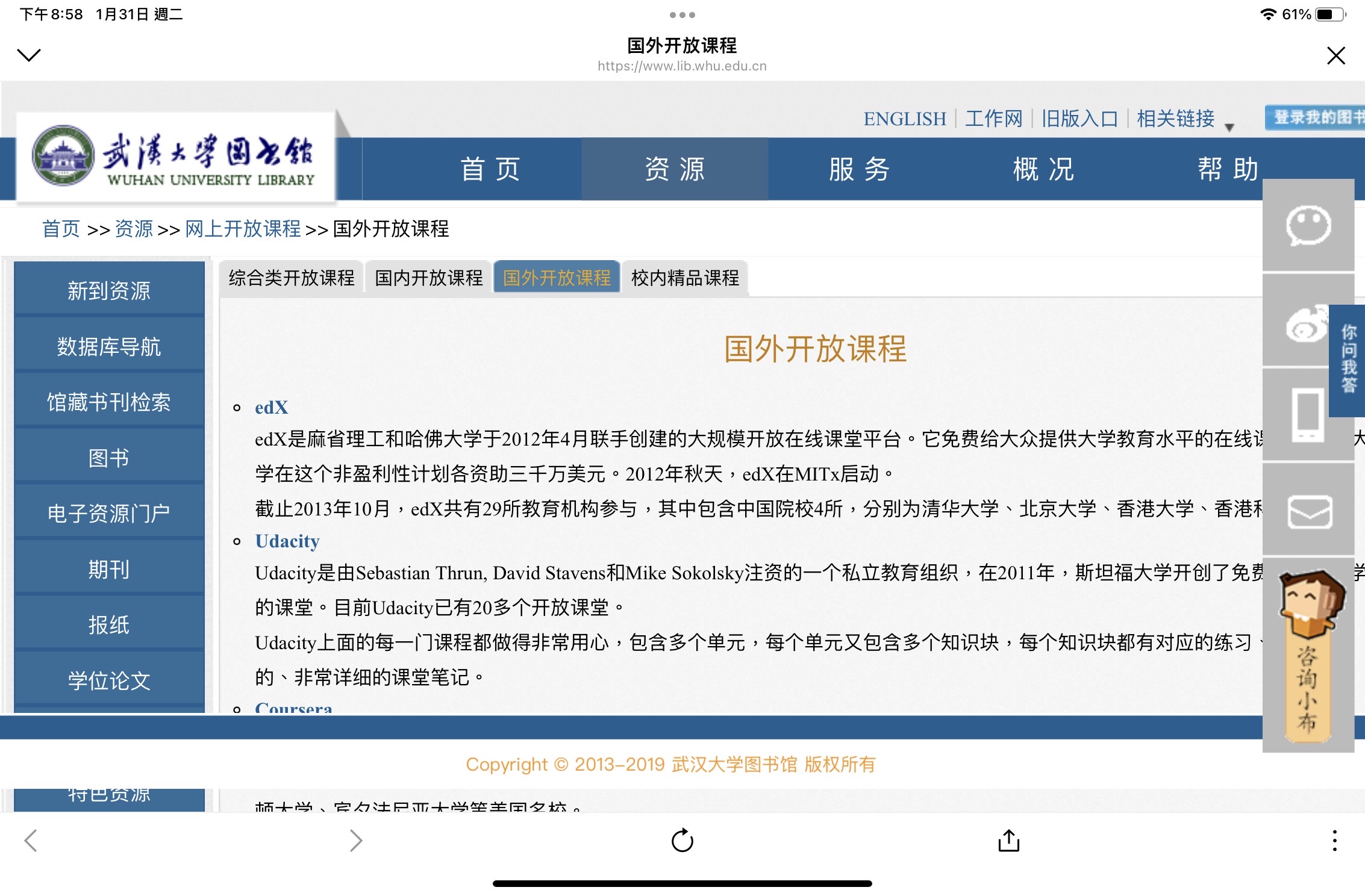Tap the share icon in bottom toolbar

point(1008,841)
